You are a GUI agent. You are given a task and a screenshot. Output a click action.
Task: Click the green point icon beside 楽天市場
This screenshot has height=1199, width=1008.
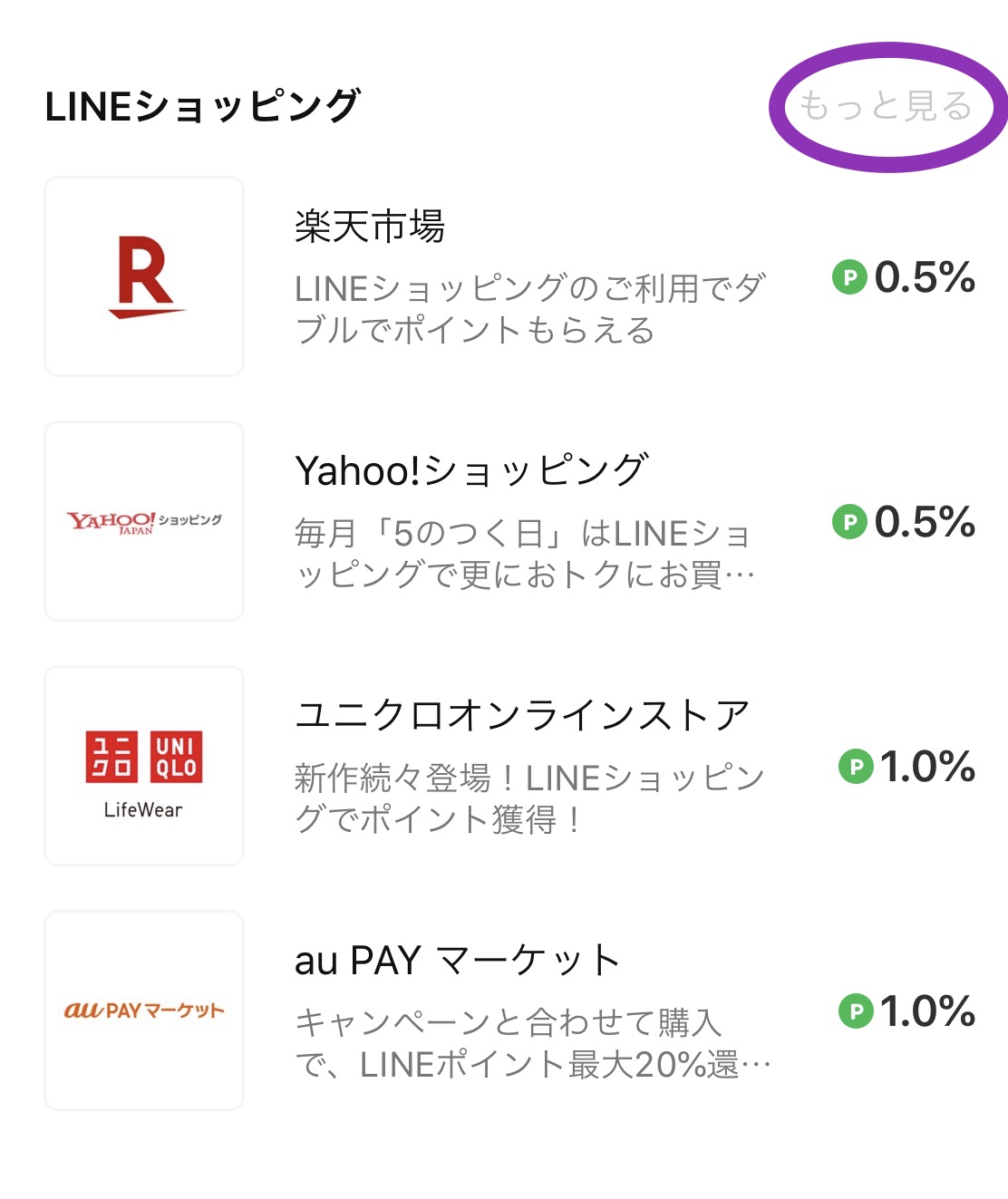pyautogui.click(x=849, y=277)
